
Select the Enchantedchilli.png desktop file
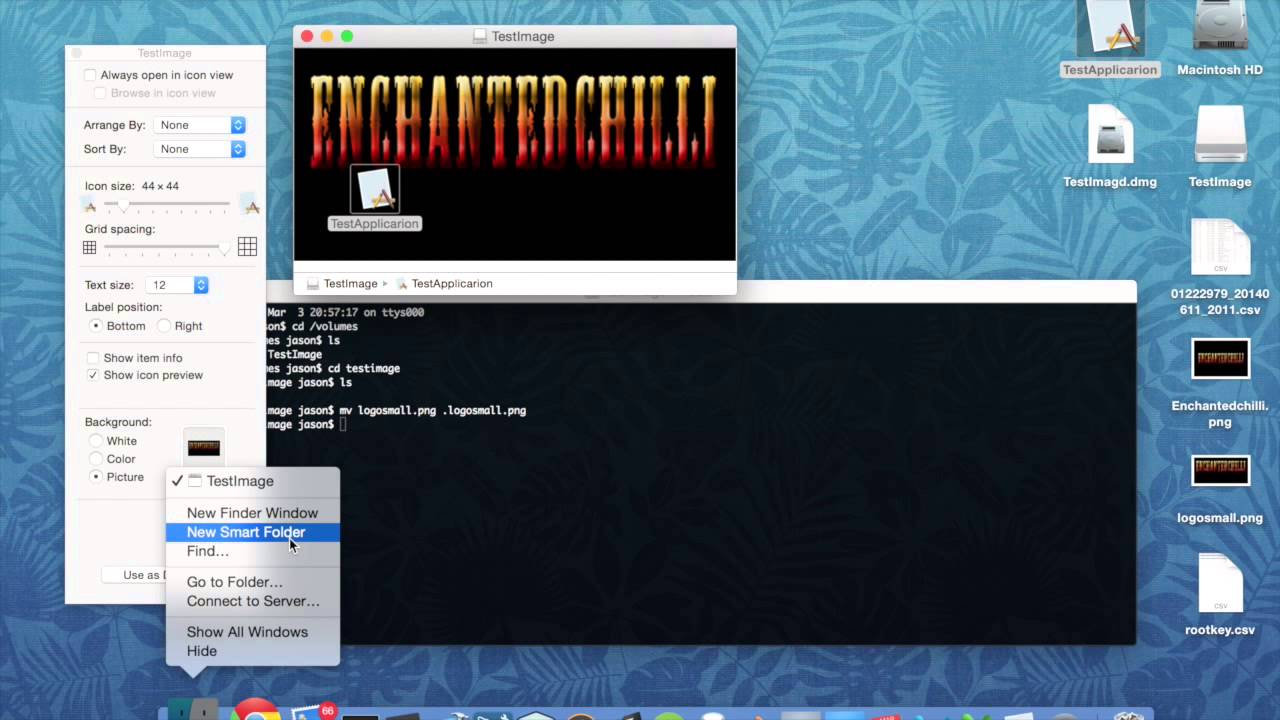click(1220, 360)
